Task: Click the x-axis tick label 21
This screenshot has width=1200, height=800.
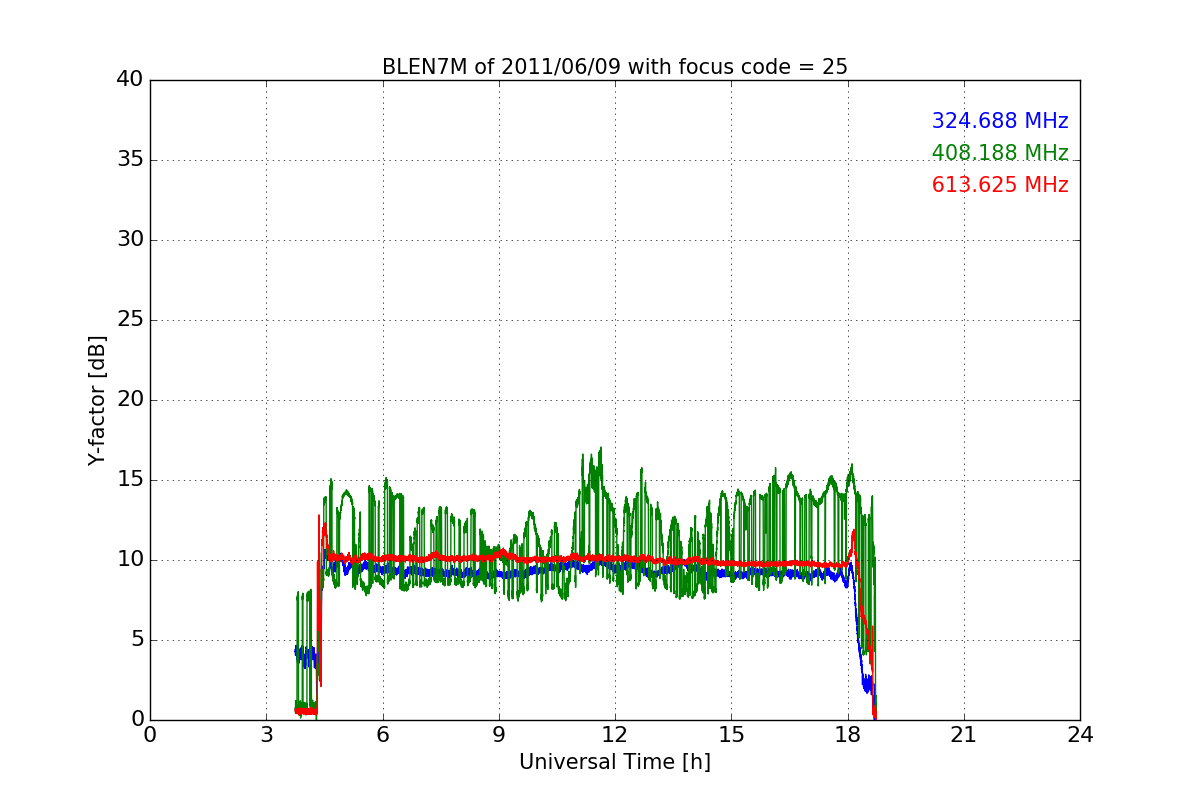Action: [964, 735]
